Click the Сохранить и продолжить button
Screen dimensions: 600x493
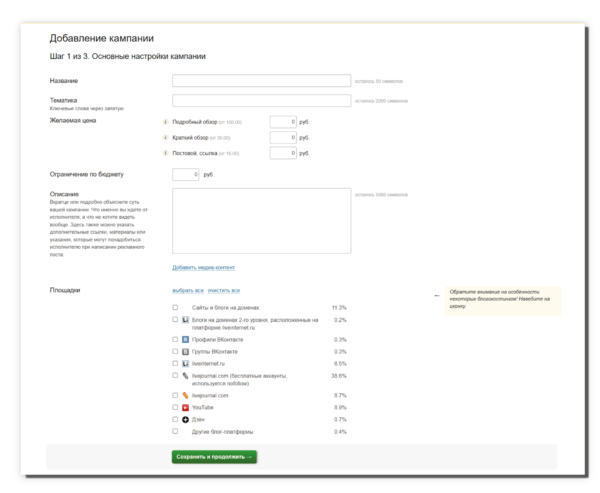(214, 457)
